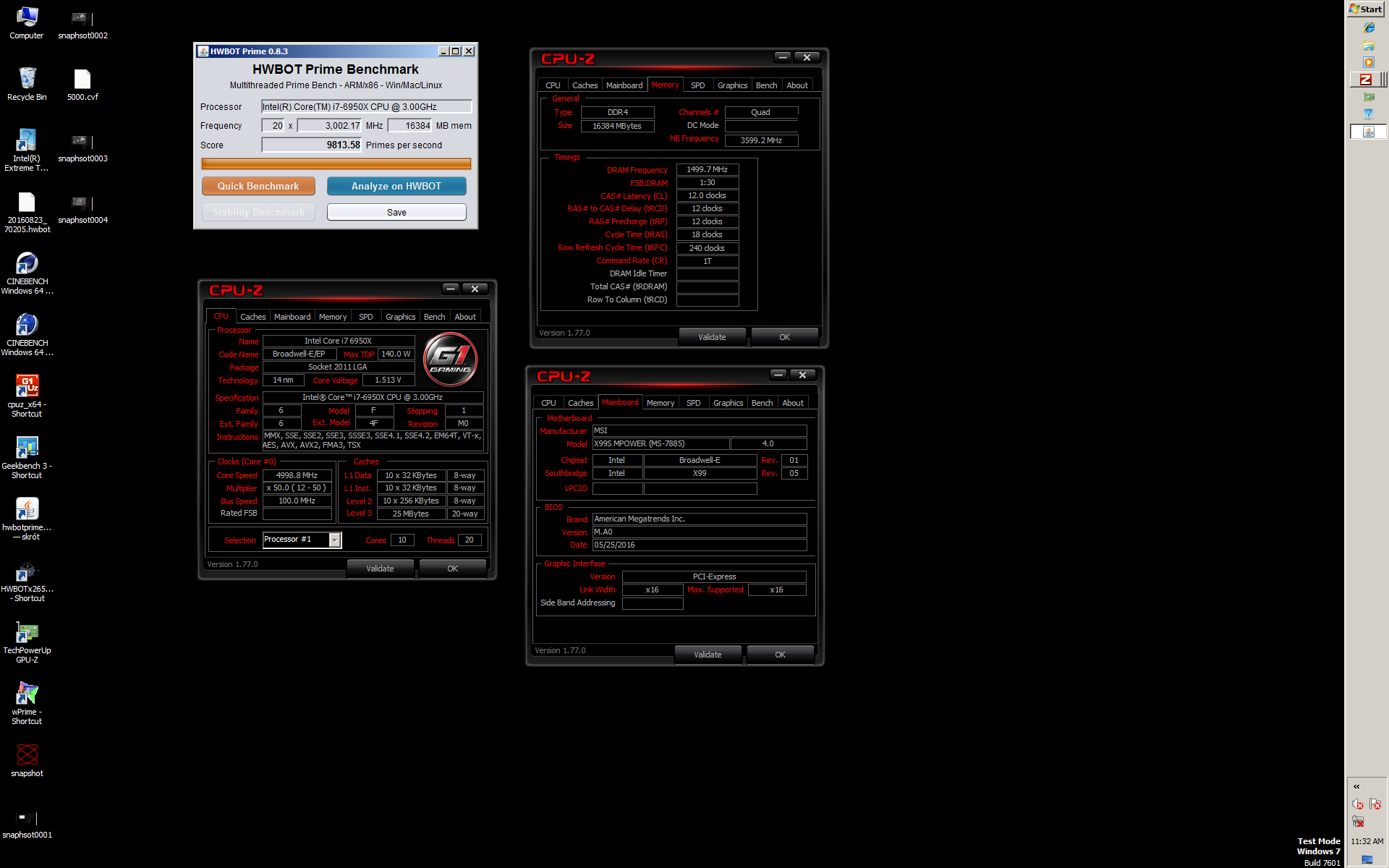Click Validate in the CPU-Z processor window
The width and height of the screenshot is (1389, 868).
tap(380, 569)
